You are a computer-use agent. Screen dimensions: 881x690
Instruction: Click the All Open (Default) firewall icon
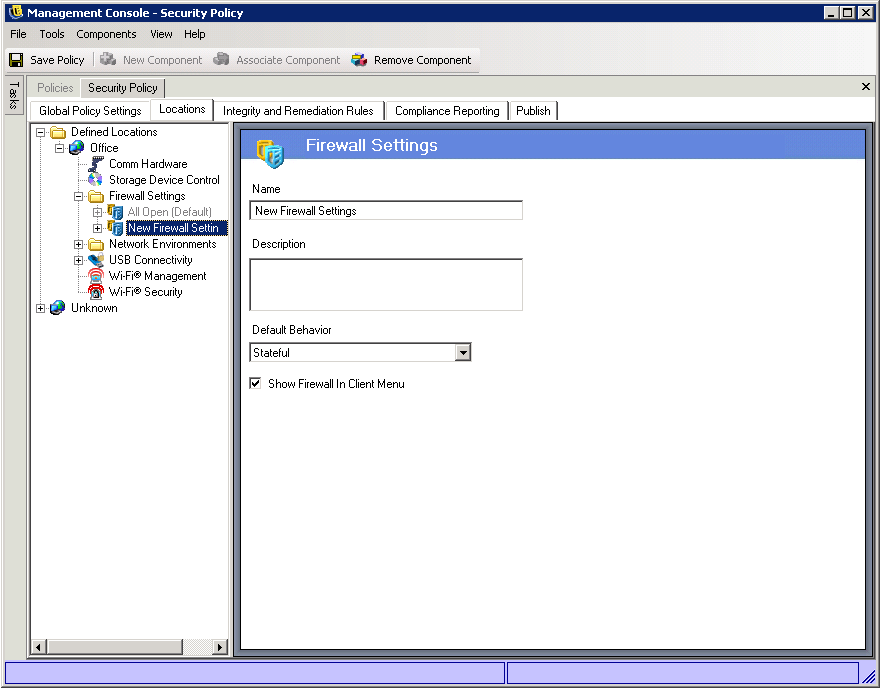(115, 212)
